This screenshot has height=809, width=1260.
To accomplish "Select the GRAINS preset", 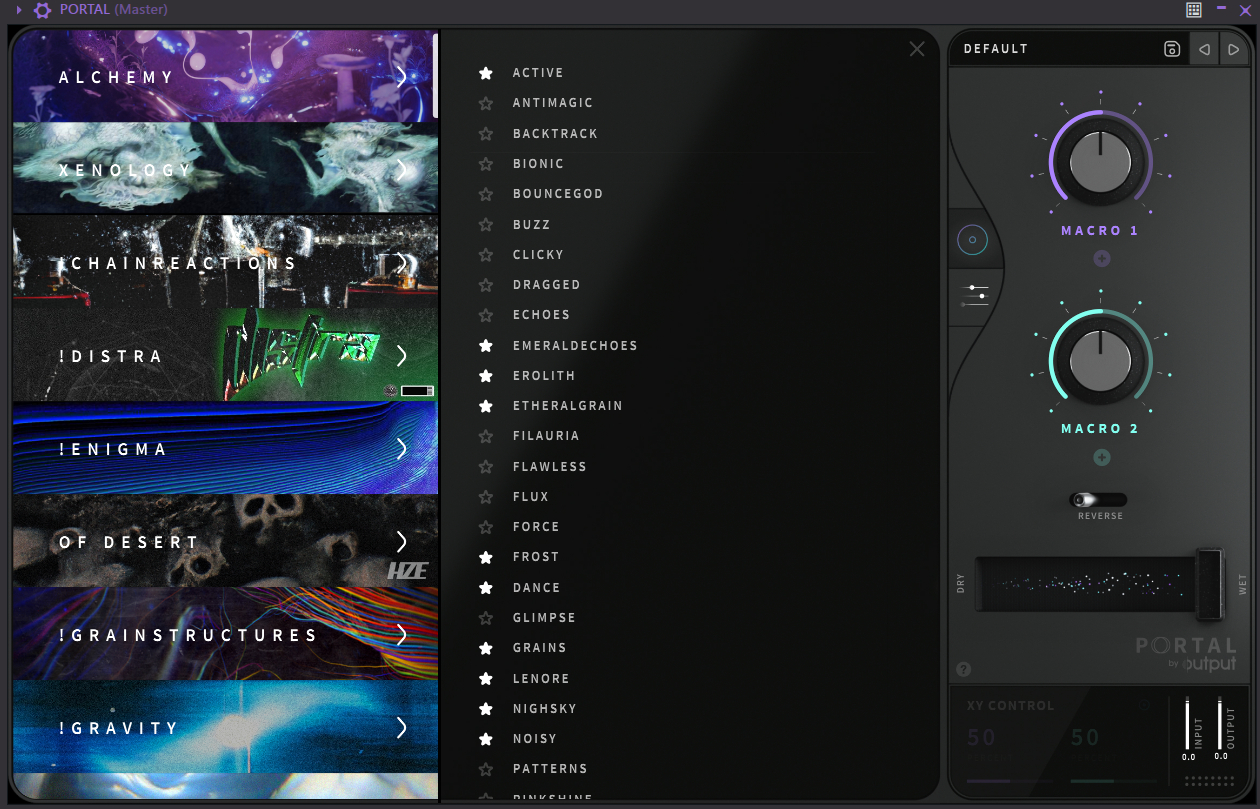I will pos(540,647).
